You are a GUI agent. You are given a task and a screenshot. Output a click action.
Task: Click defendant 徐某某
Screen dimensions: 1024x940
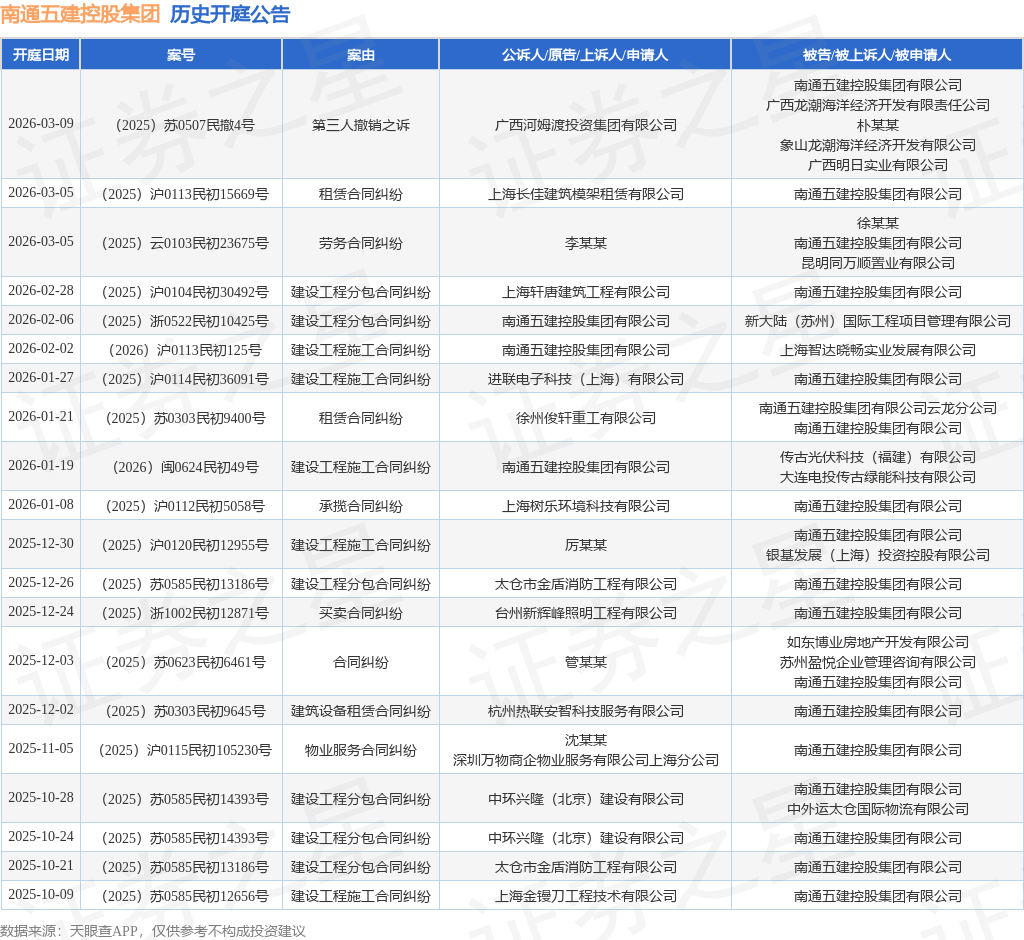pos(878,223)
